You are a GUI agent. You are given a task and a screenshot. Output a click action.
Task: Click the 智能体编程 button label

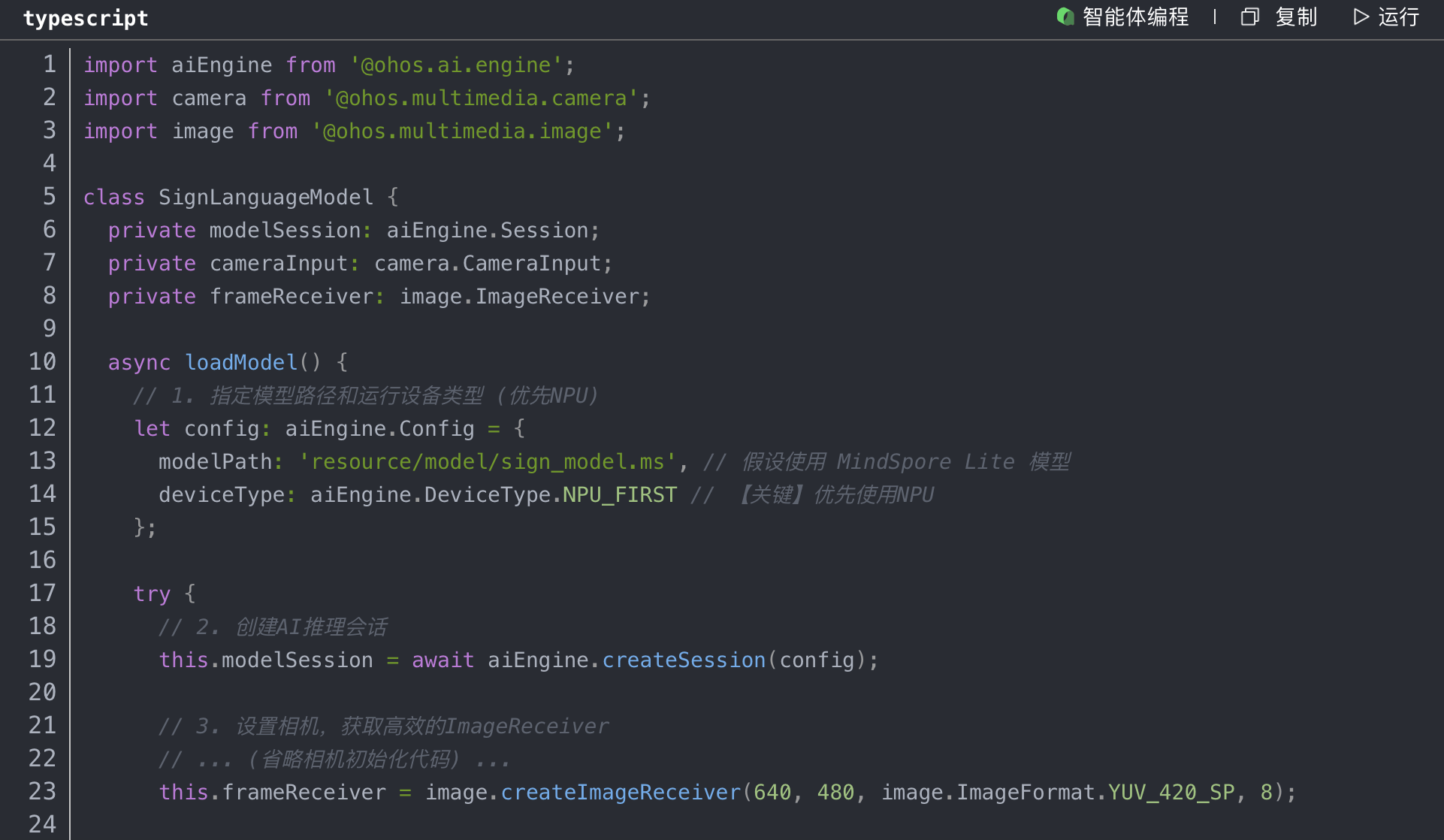1135,17
